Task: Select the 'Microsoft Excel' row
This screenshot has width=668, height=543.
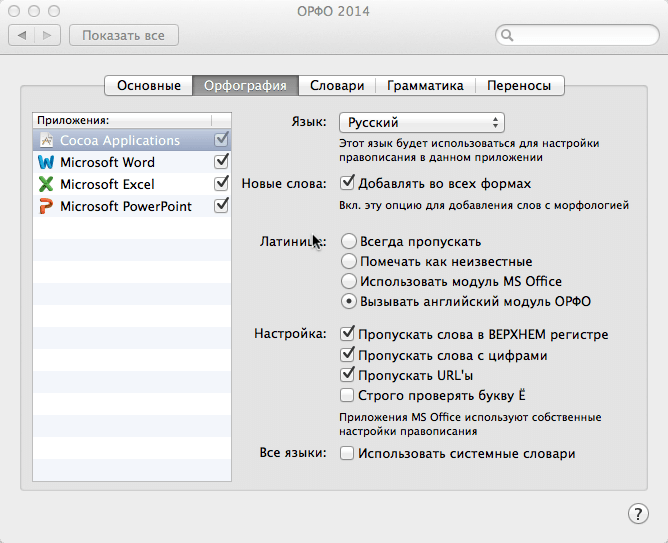Action: click(x=132, y=184)
